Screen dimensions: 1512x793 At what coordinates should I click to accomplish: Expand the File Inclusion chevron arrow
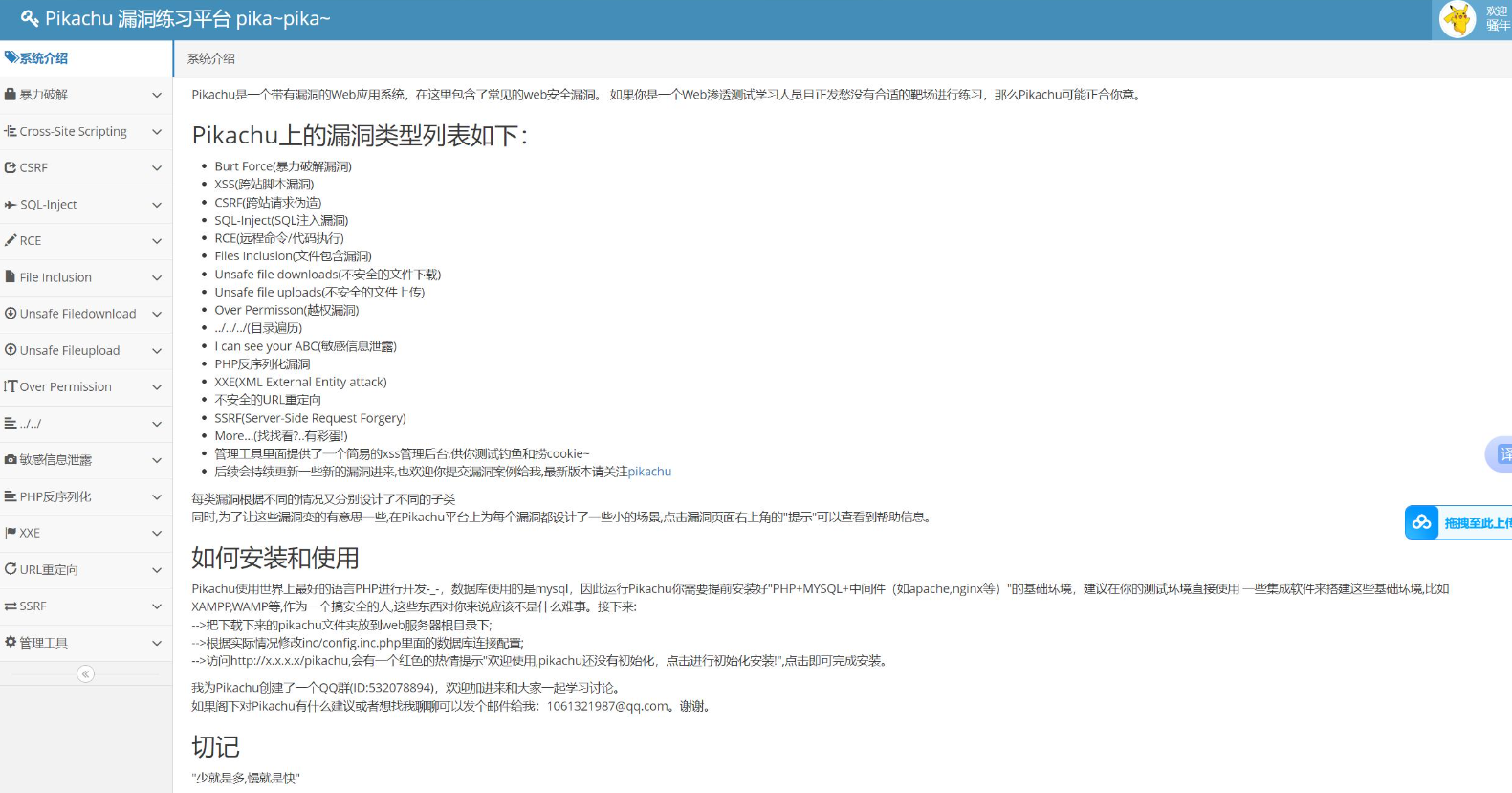(157, 277)
